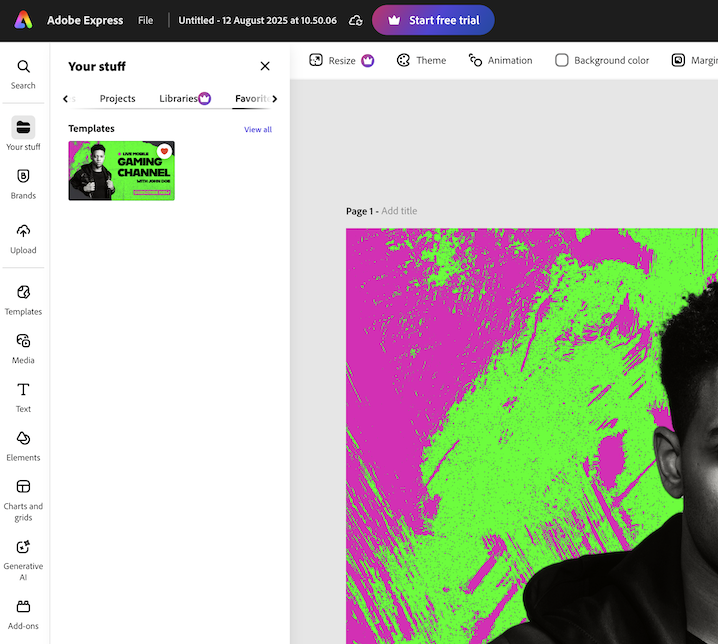Screen dimensions: 718x644
Task: Select the page canvas image
Action: [x=532, y=436]
